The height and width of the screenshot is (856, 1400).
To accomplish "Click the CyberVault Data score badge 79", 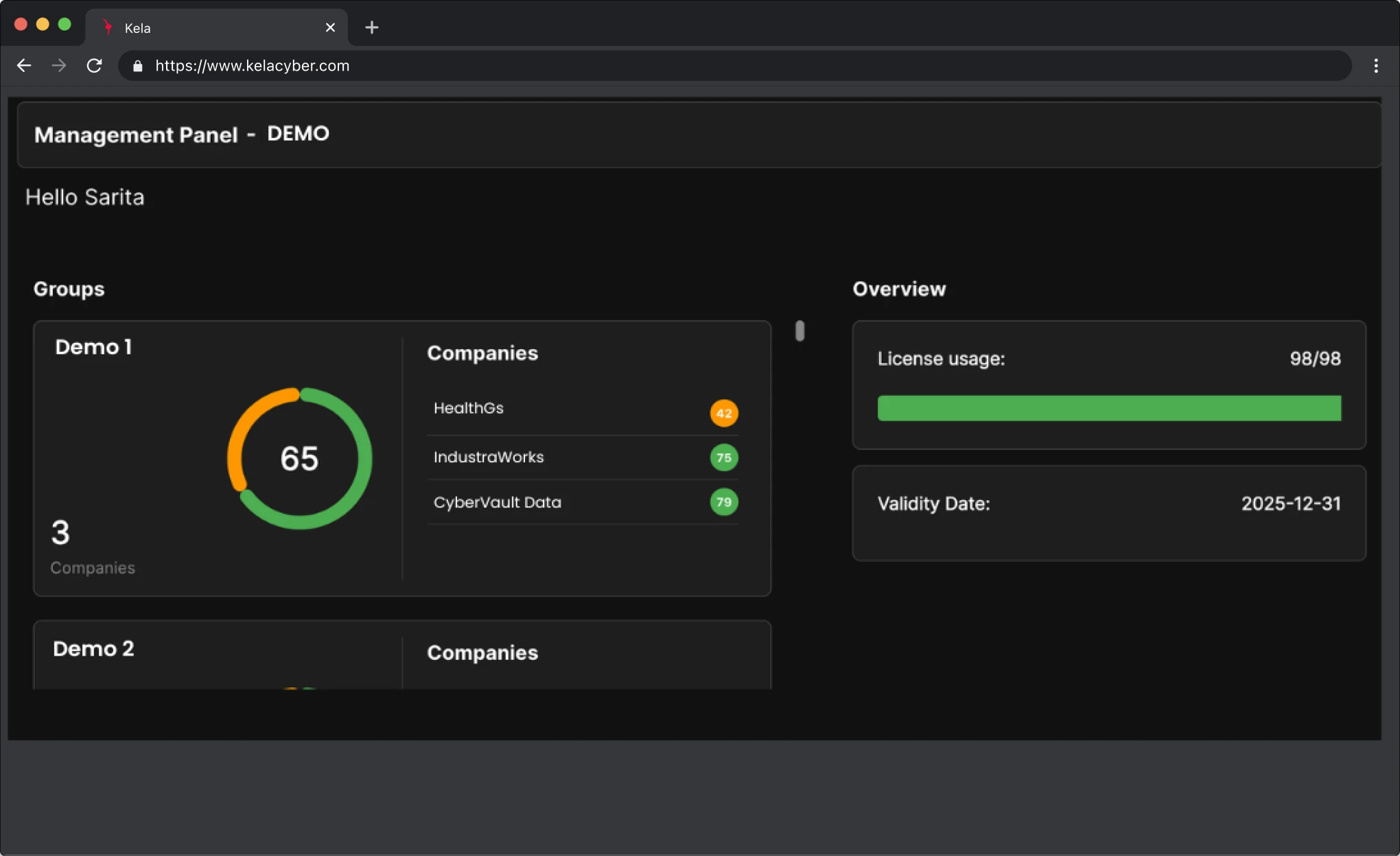I will [724, 502].
